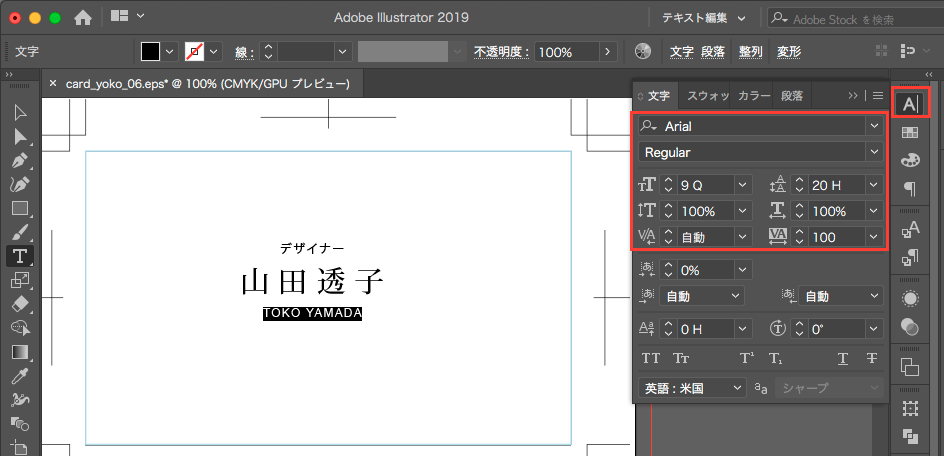Open the Character panel icon in dock
This screenshot has height=456, width=944.
909,103
